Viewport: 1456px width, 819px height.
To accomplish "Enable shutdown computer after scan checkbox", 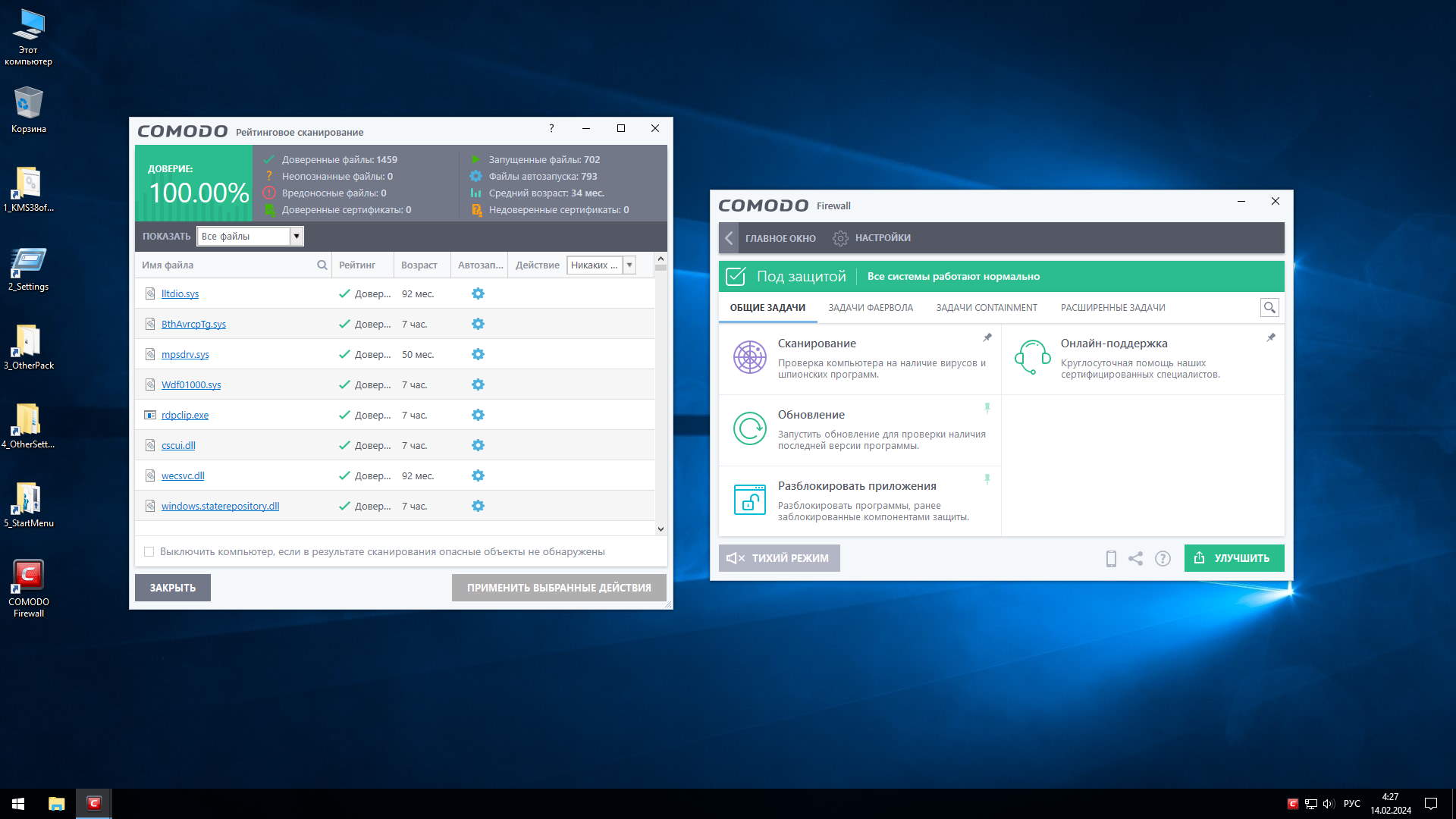I will point(149,552).
